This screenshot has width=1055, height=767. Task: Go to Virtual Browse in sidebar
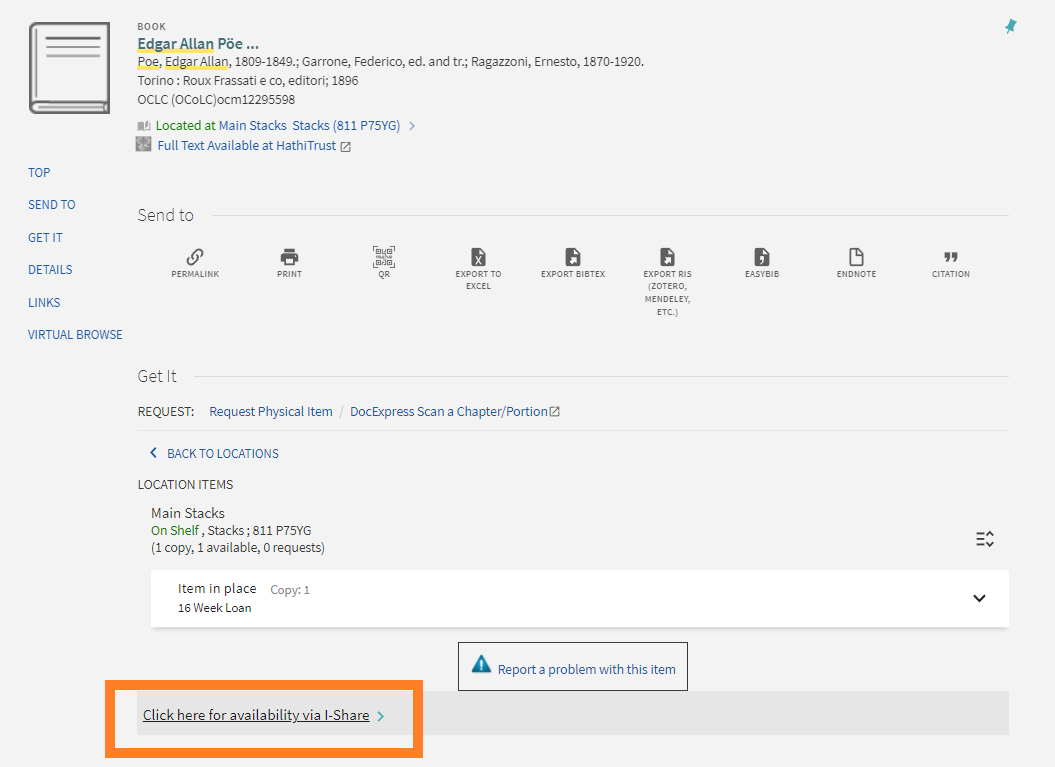[75, 335]
